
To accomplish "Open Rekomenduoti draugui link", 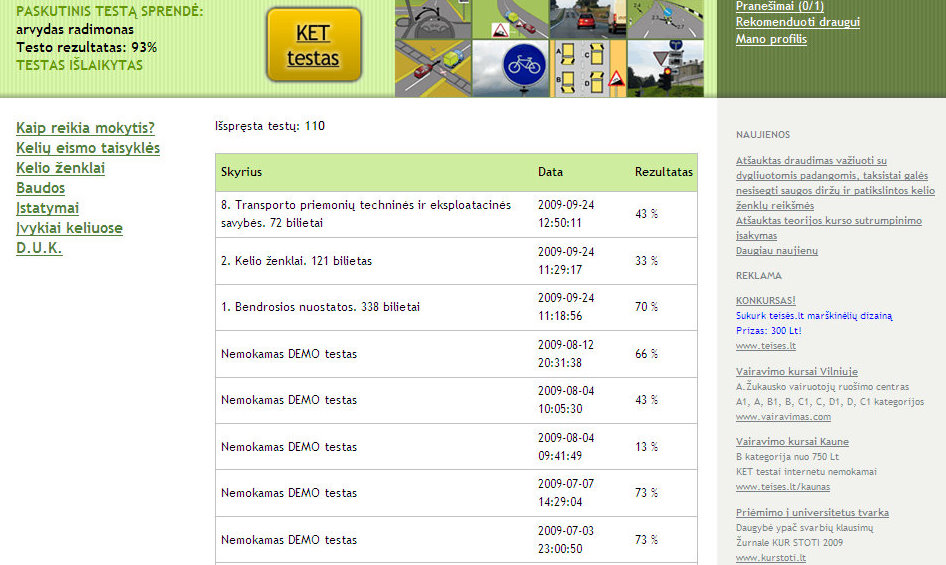I will point(798,22).
